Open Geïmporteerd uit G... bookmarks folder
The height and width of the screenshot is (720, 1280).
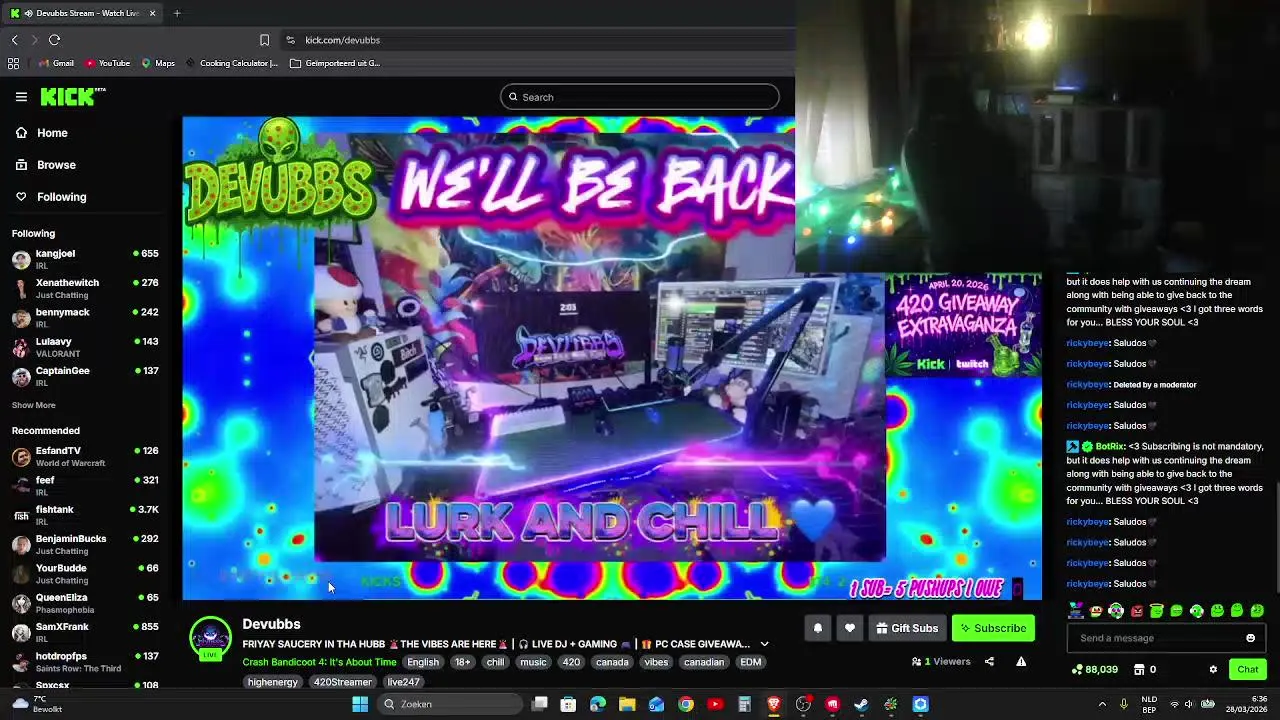[x=335, y=63]
